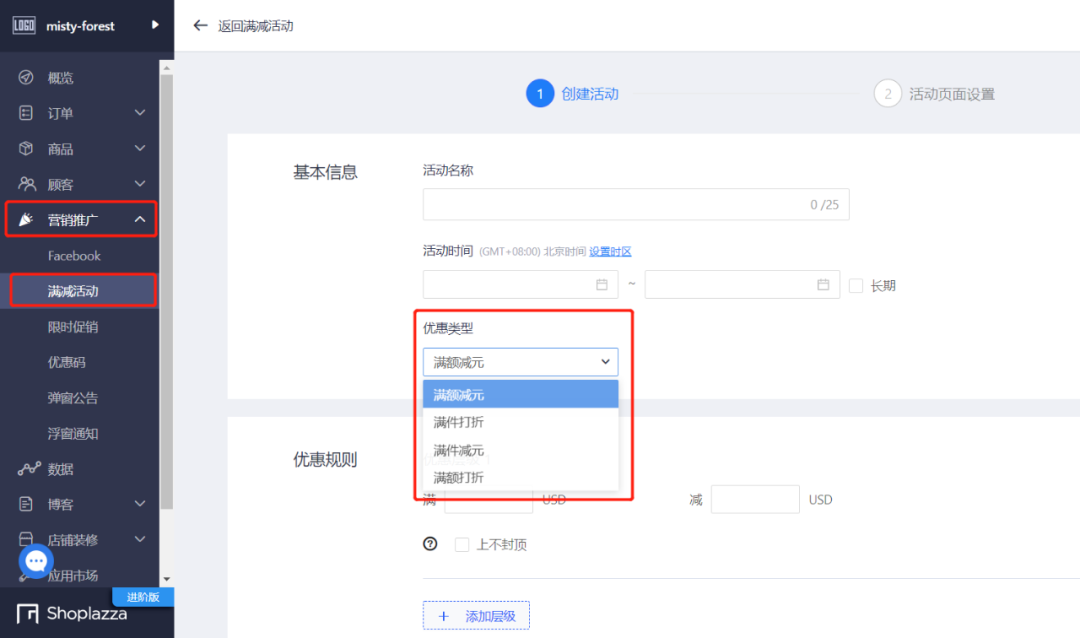Viewport: 1080px width, 638px height.
Task: Select 满额打折 from dropdown list
Action: coord(521,477)
